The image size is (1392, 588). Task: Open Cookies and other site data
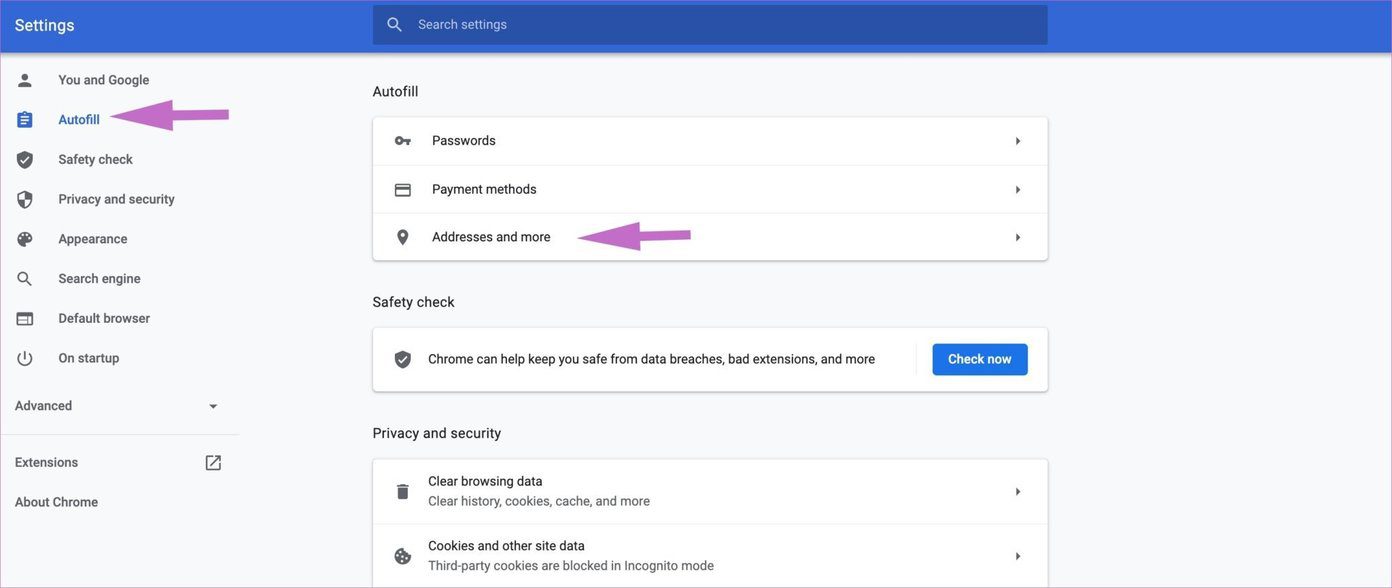pos(710,556)
